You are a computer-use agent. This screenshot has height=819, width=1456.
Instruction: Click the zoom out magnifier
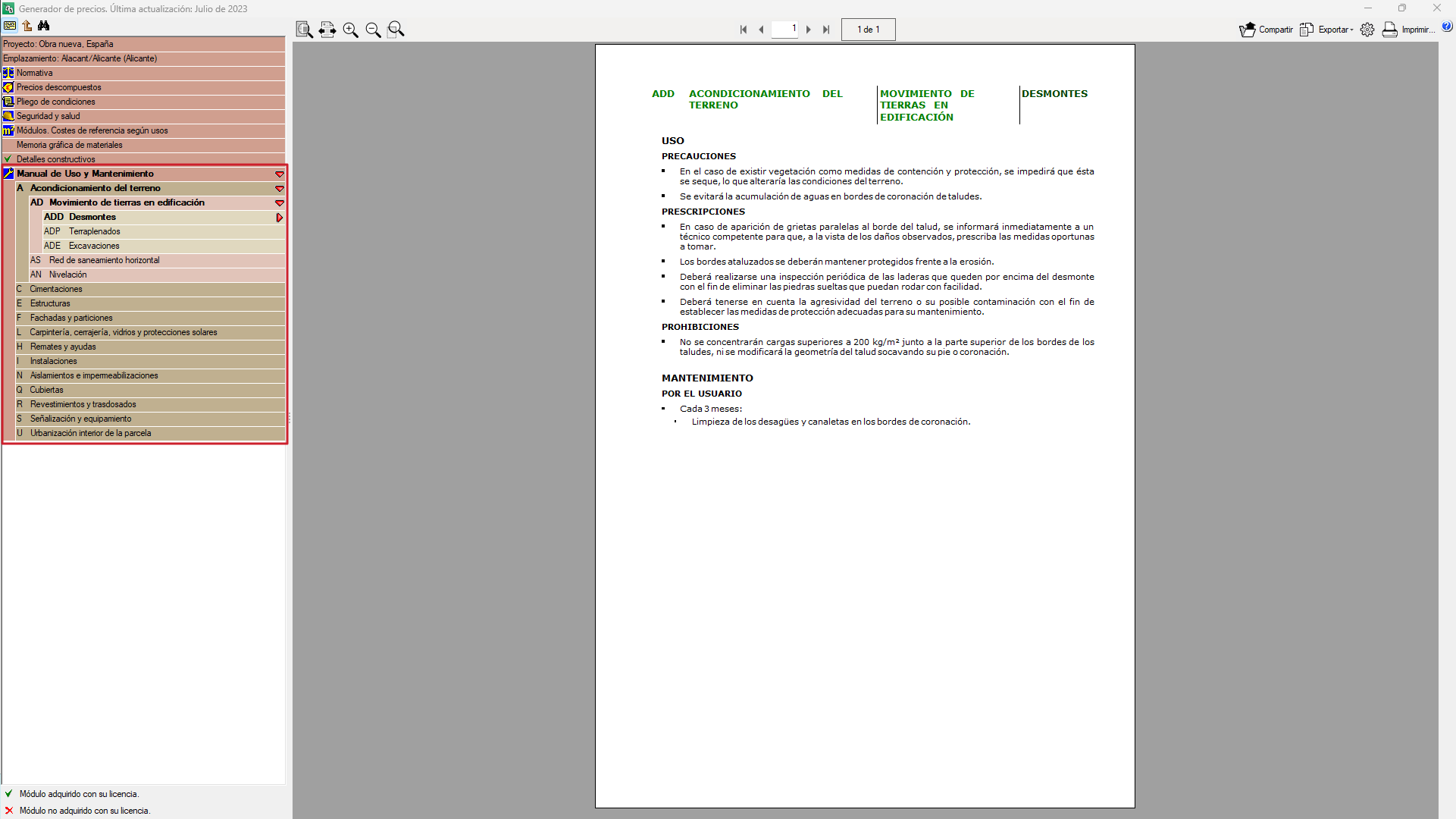pos(373,30)
